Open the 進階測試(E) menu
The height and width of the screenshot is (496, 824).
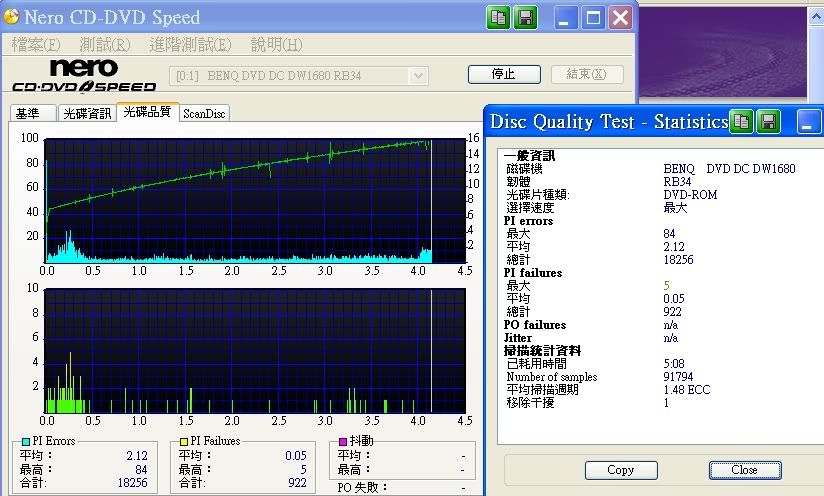click(190, 45)
